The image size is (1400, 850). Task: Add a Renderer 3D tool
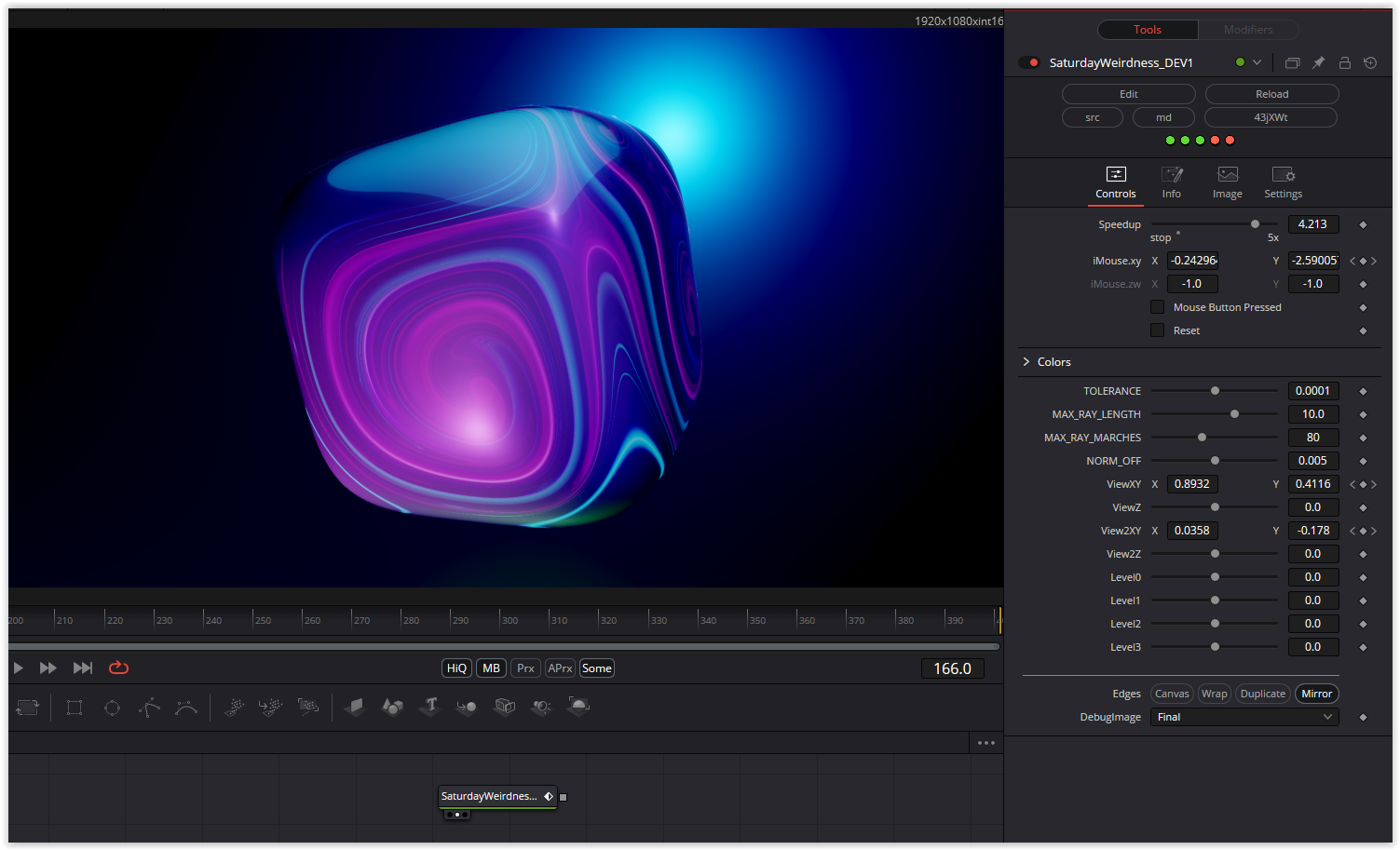[x=578, y=708]
